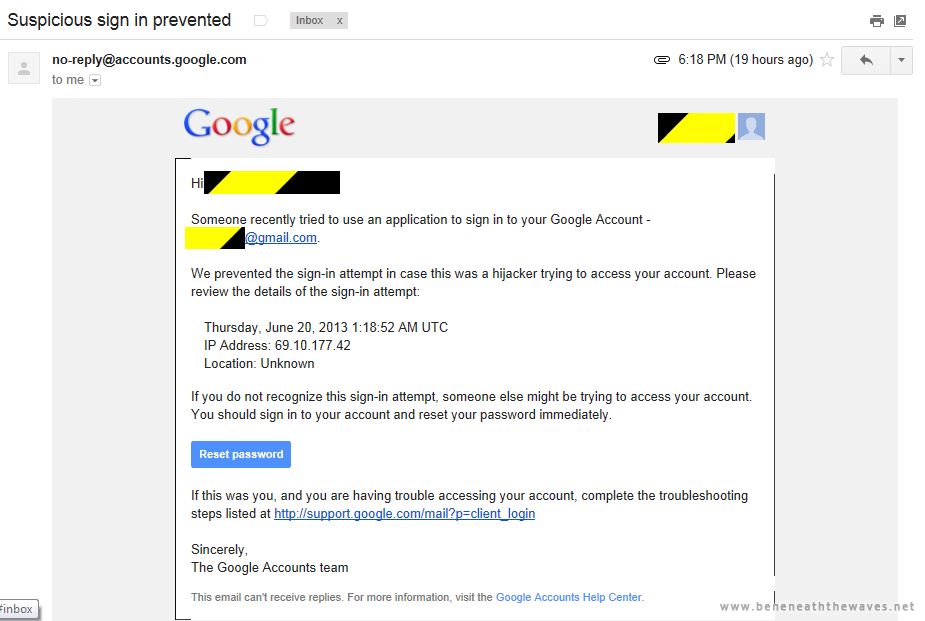This screenshot has width=925, height=621.
Task: Remove the Inbox label with the x
Action: [x=339, y=21]
